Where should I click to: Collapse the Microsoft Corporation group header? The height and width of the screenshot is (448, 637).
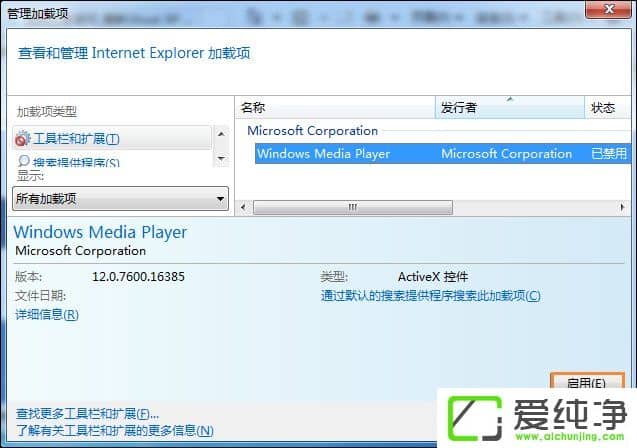[x=312, y=131]
